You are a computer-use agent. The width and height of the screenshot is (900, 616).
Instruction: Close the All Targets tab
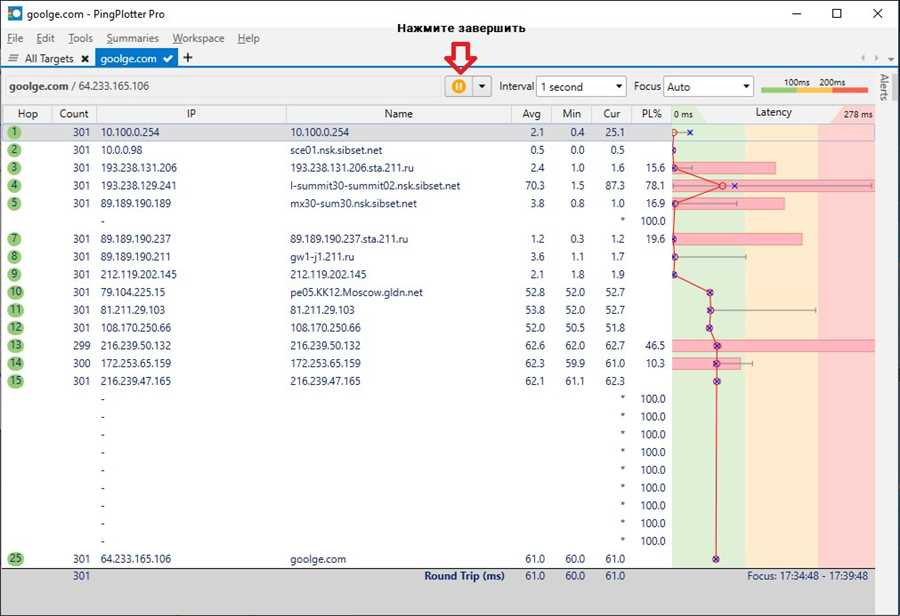(x=85, y=59)
